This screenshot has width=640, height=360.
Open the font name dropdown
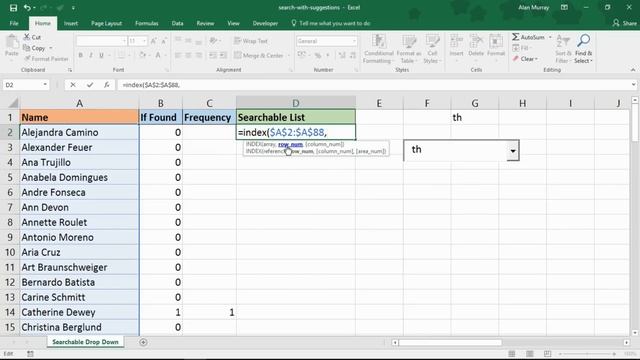click(124, 41)
